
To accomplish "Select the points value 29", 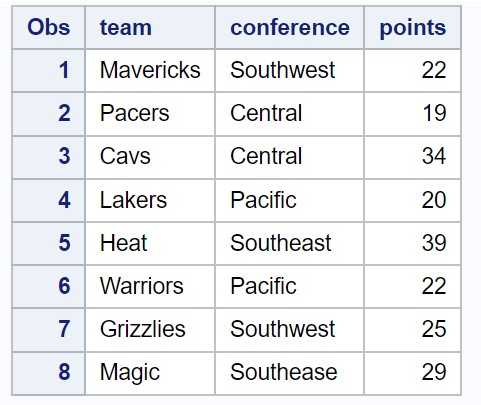I will (413, 373).
